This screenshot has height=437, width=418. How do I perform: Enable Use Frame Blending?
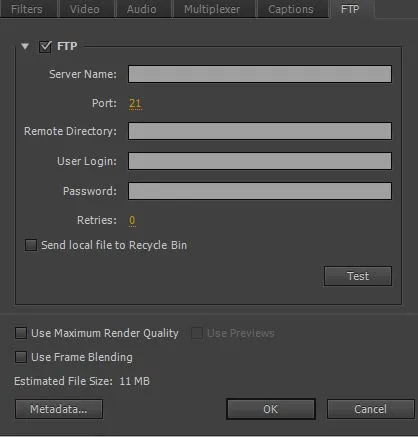[21, 357]
